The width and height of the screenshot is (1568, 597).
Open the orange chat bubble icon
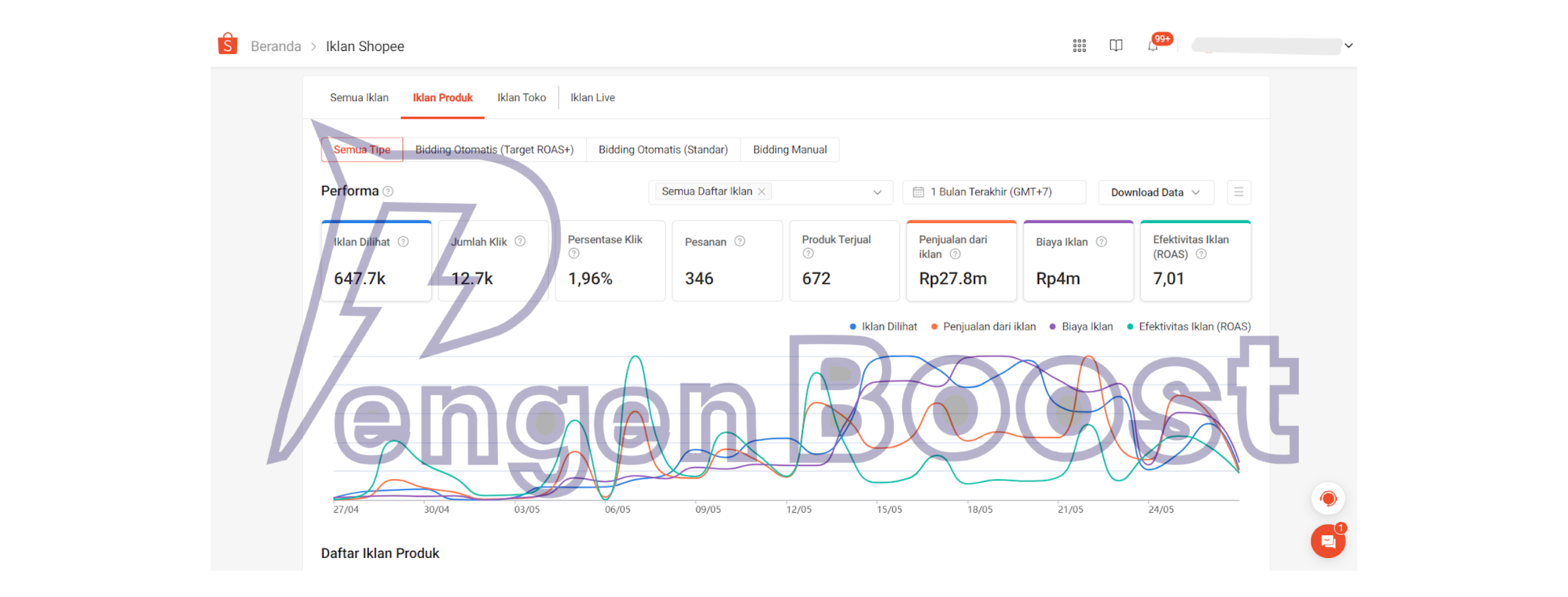[1327, 541]
